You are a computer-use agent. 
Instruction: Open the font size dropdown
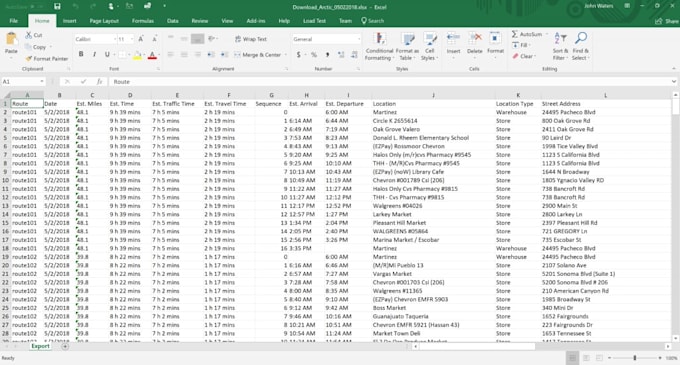(x=132, y=39)
